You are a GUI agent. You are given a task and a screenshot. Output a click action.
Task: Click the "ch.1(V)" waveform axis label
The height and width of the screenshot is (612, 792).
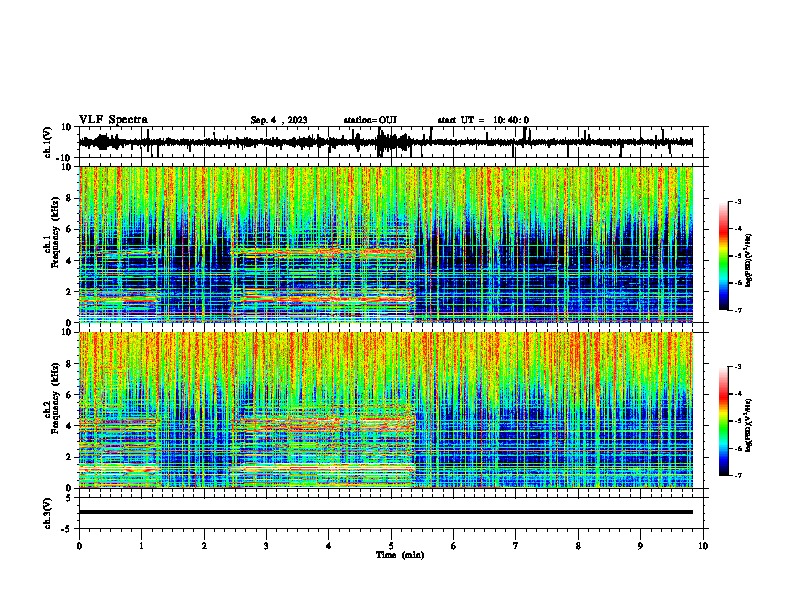click(x=47, y=142)
